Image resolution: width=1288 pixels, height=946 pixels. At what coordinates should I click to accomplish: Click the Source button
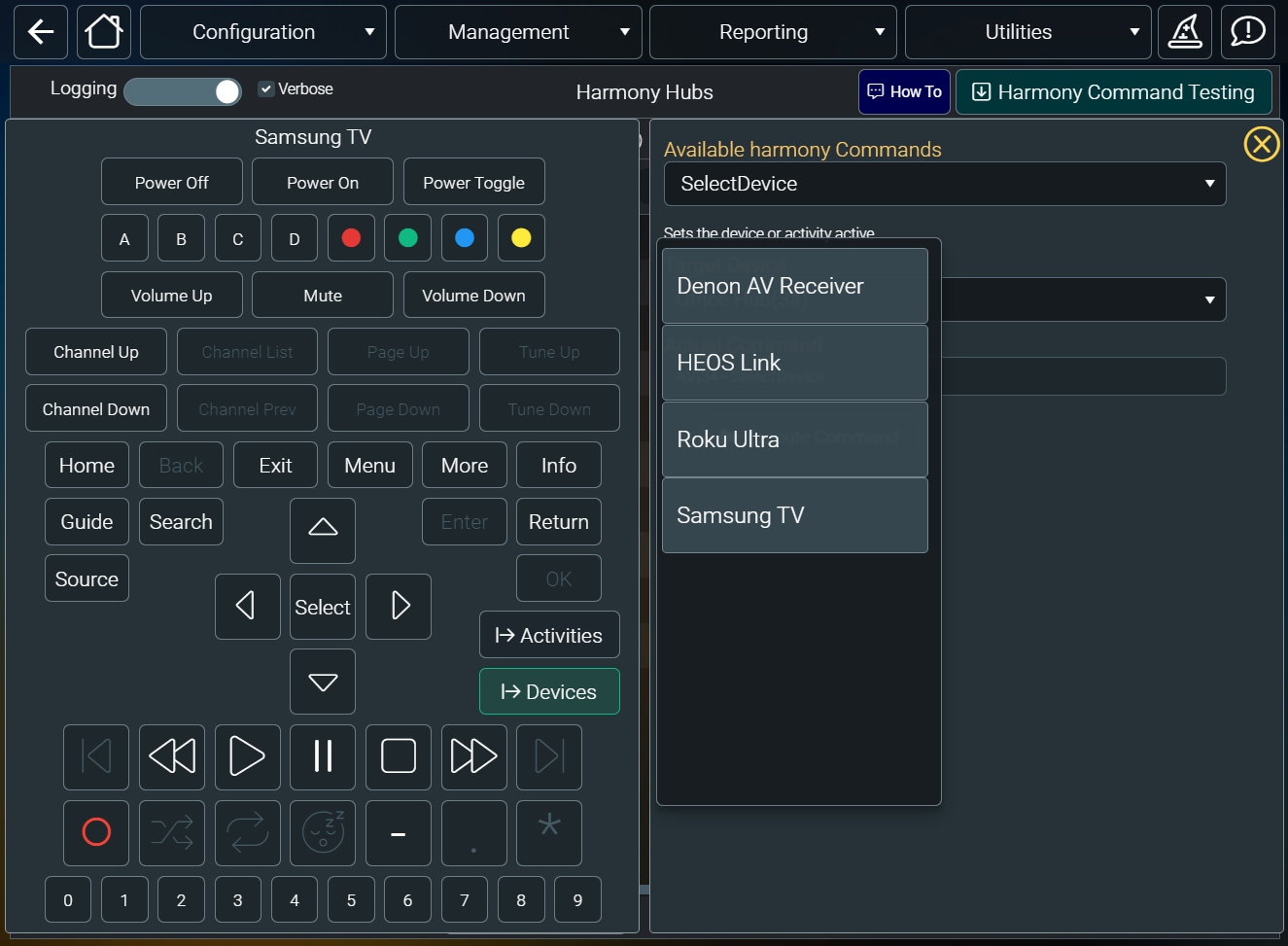tap(87, 578)
